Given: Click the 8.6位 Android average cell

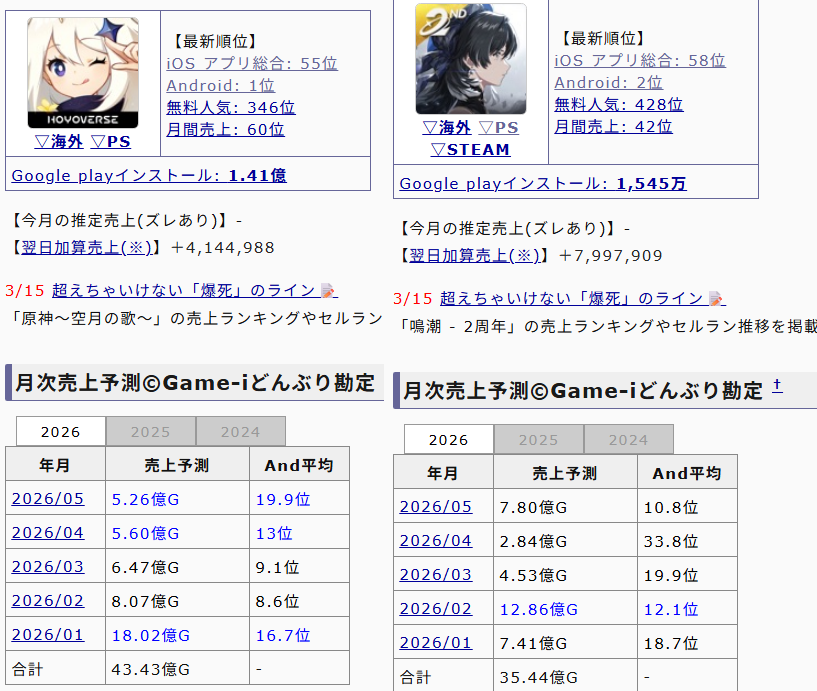Looking at the screenshot, I should click(x=299, y=600).
